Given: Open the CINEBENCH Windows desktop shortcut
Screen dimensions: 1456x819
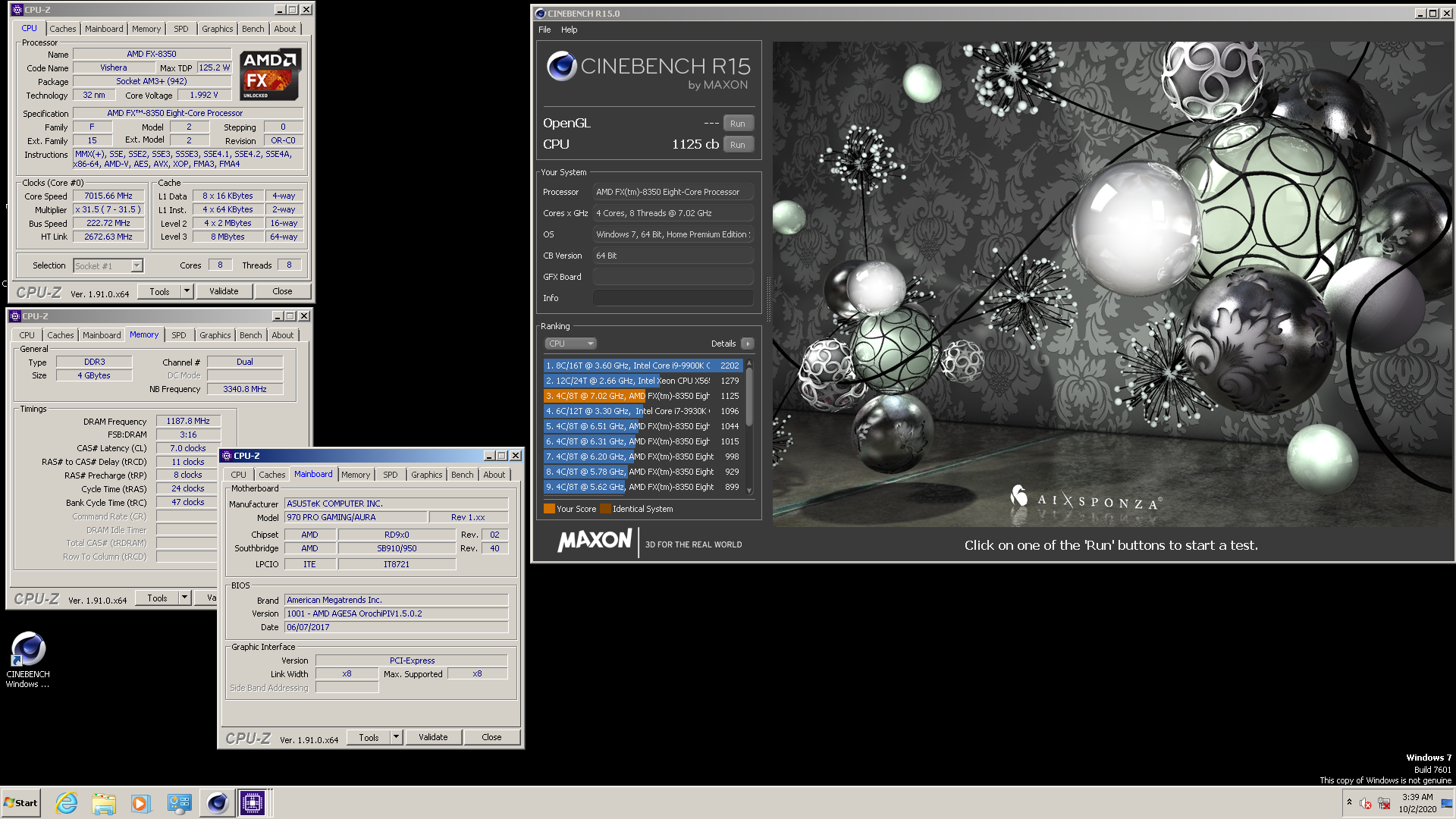Looking at the screenshot, I should [x=28, y=660].
